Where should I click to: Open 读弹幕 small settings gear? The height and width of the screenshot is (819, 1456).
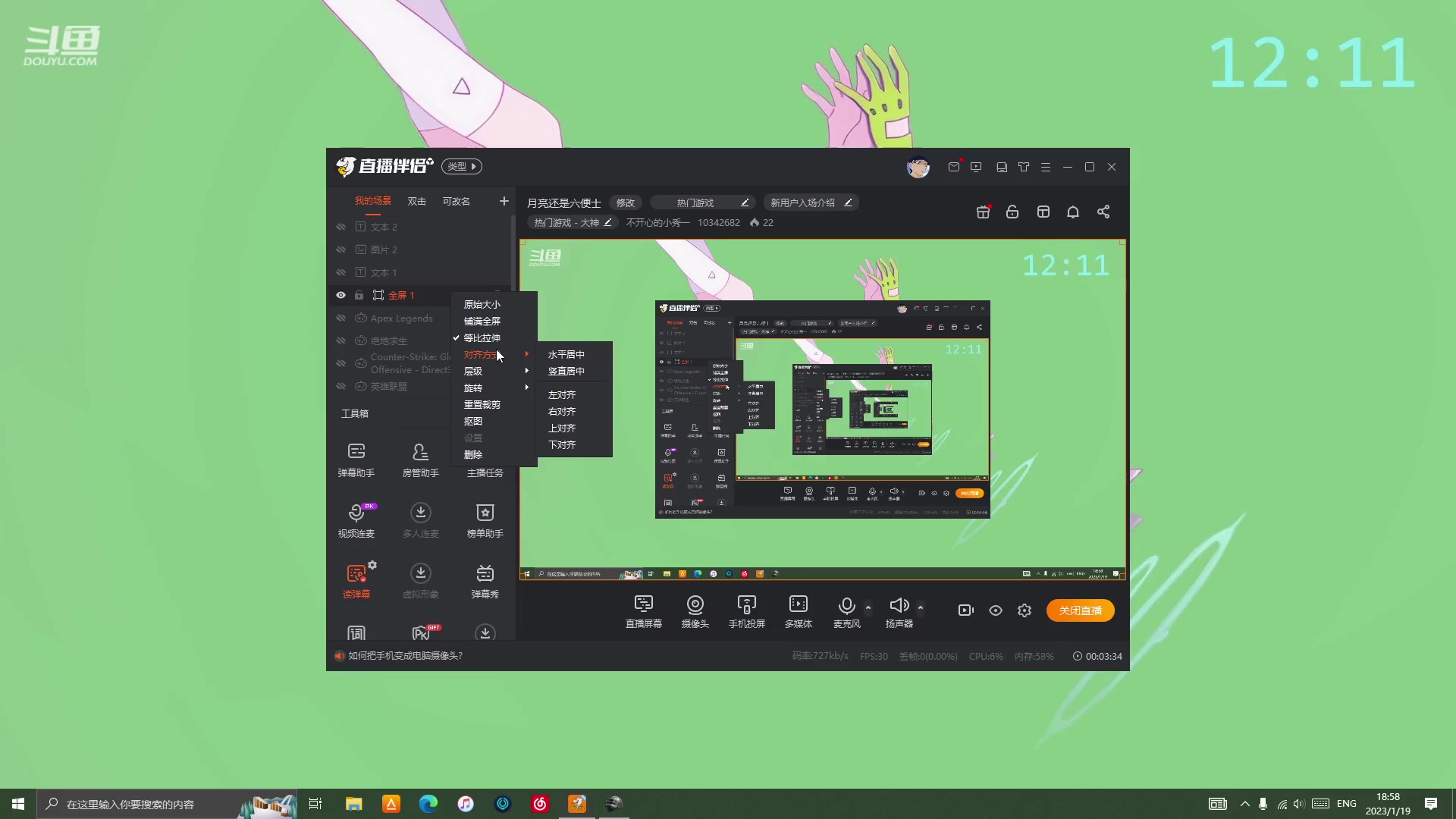pos(372,565)
